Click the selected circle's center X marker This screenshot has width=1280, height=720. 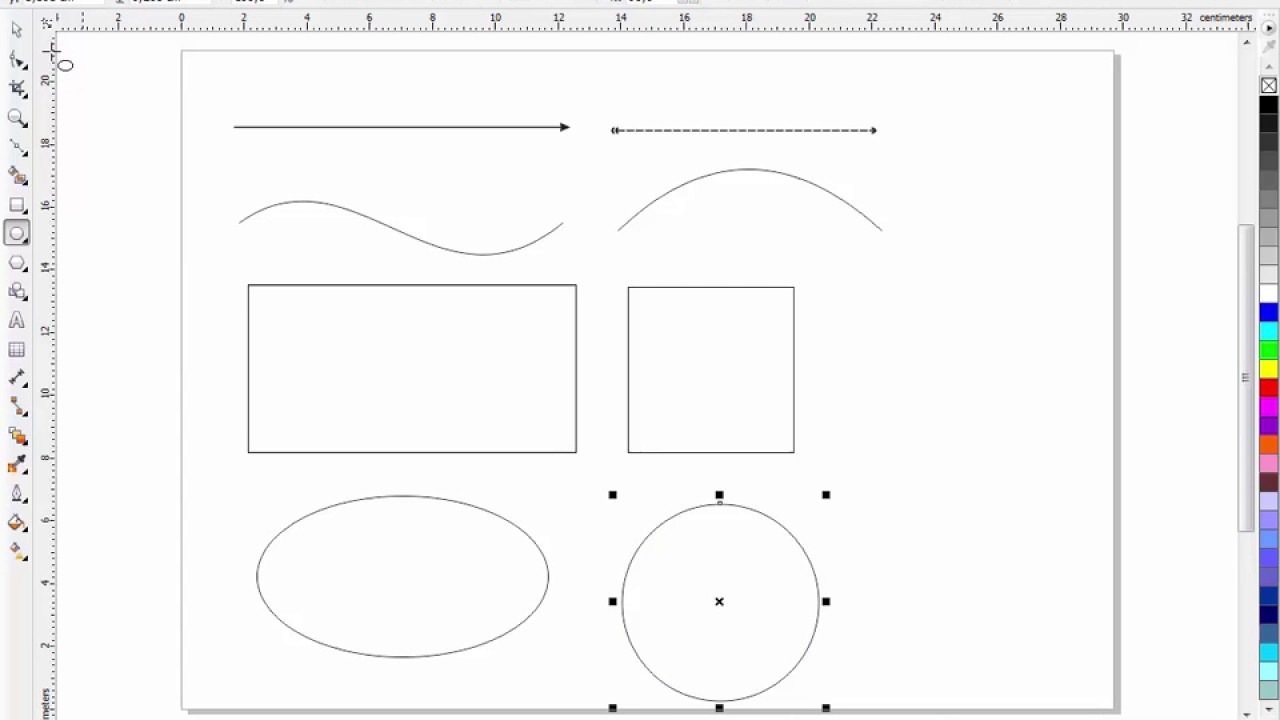point(719,602)
